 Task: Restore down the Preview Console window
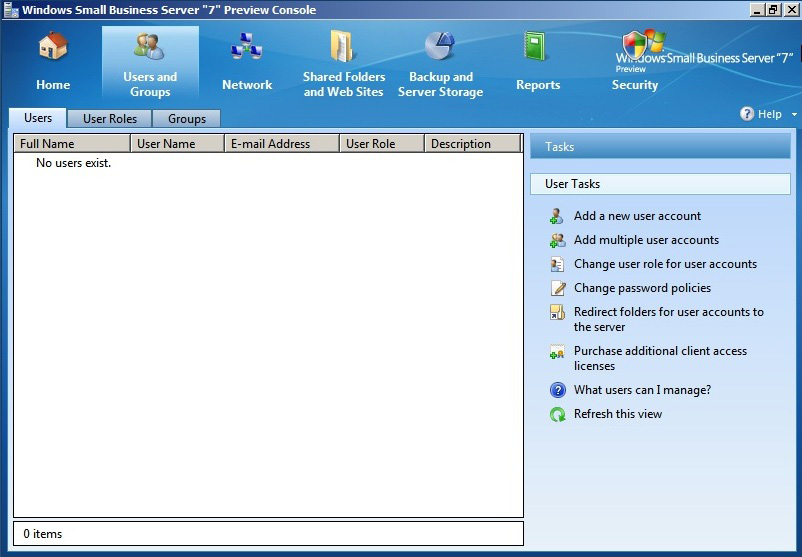click(x=773, y=9)
